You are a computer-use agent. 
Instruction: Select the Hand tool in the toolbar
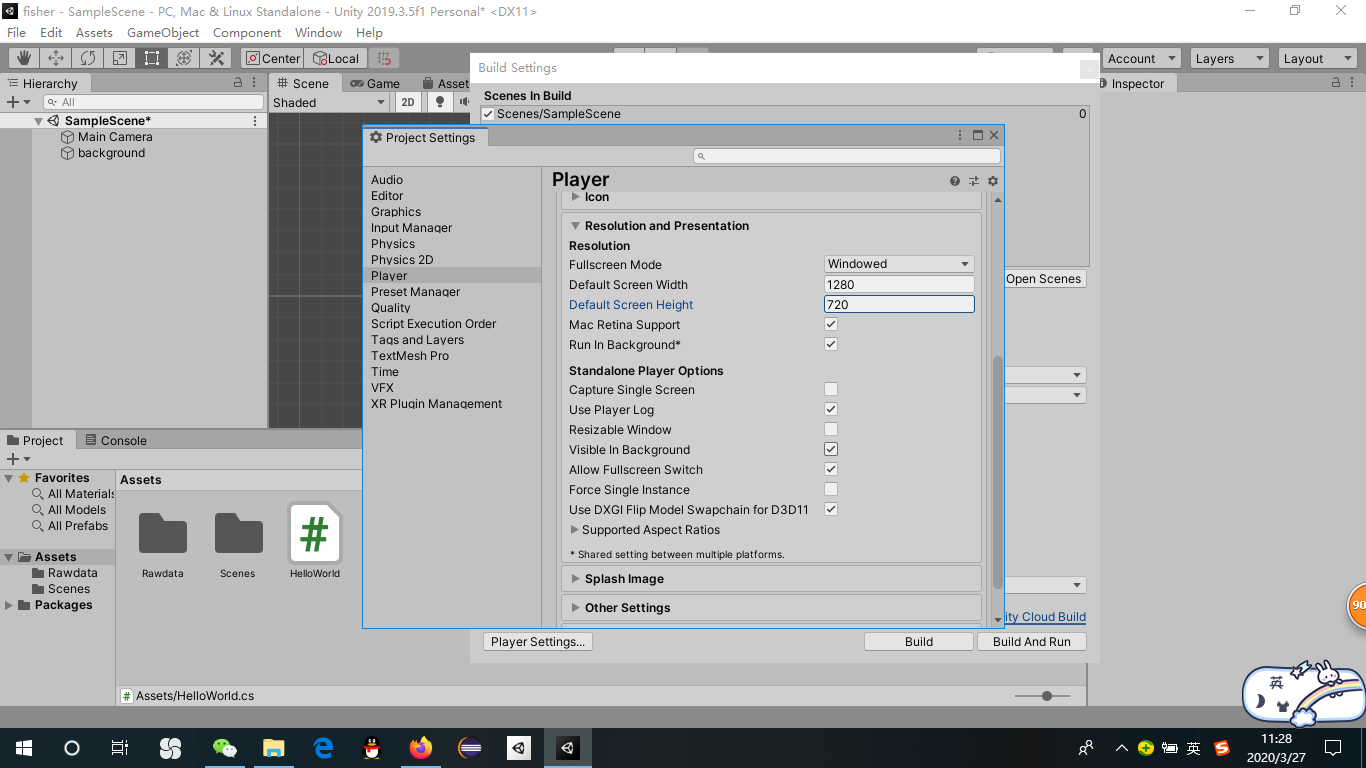24,58
